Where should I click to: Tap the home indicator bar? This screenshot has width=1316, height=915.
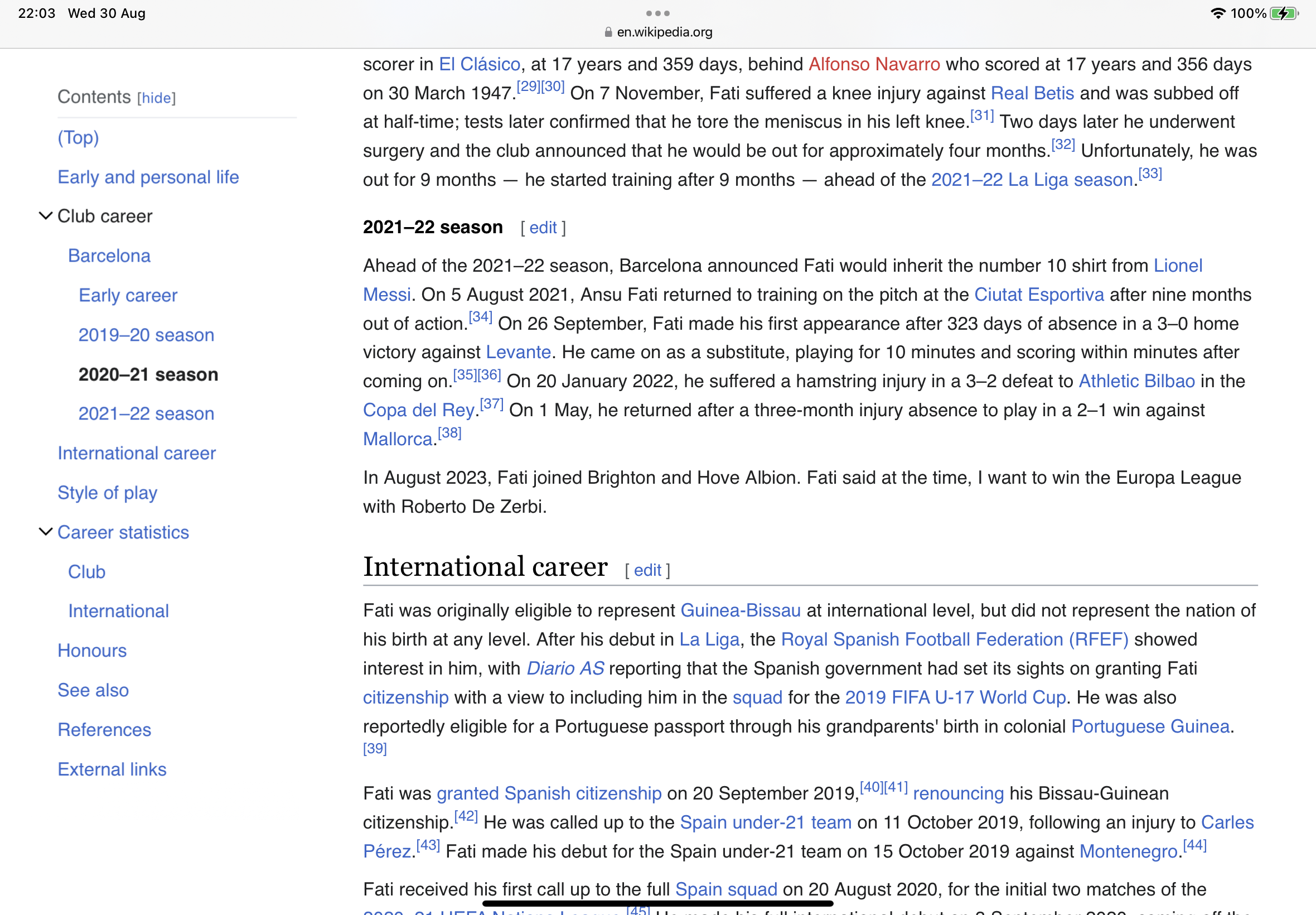tap(657, 903)
